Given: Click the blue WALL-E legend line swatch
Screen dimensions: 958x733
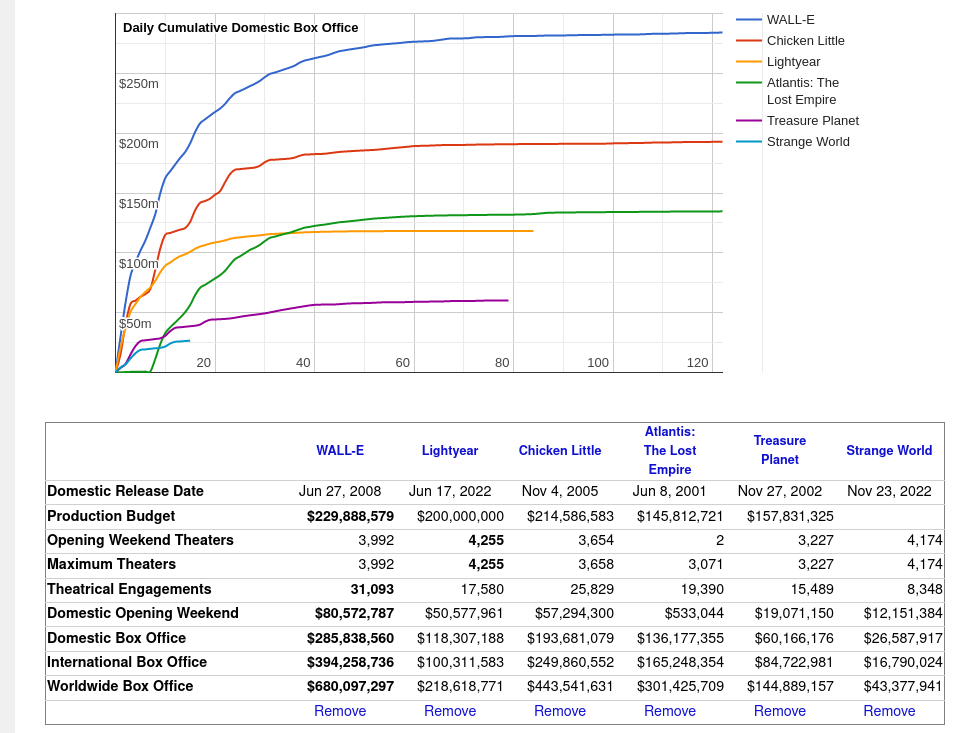Looking at the screenshot, I should click(x=748, y=20).
